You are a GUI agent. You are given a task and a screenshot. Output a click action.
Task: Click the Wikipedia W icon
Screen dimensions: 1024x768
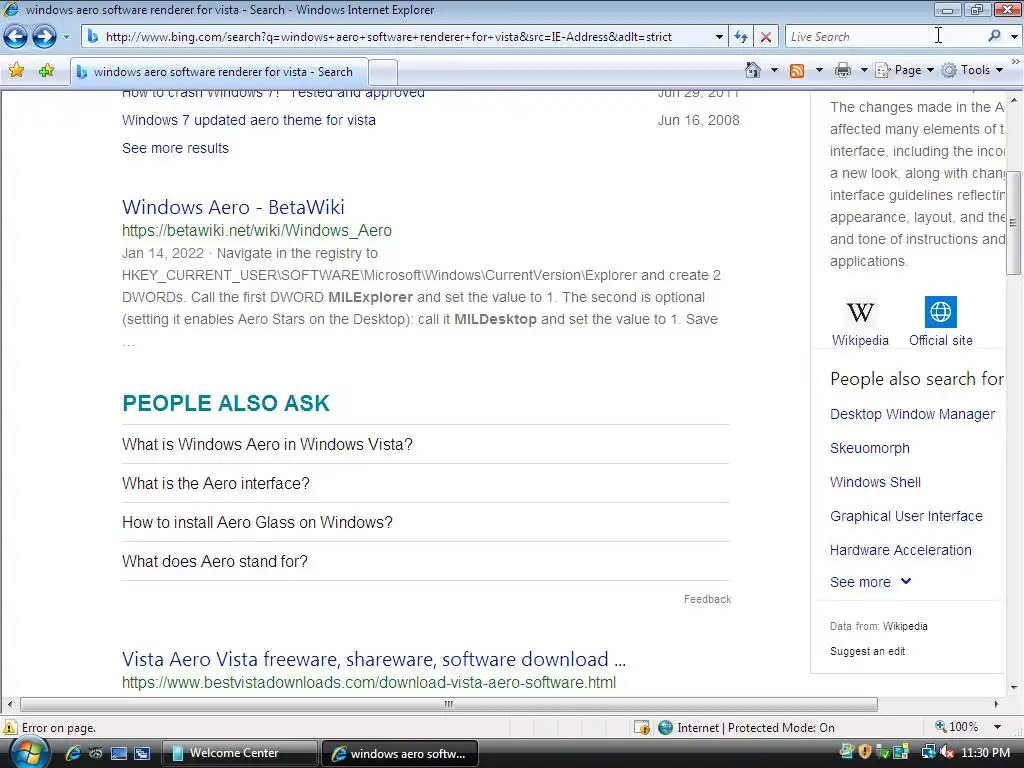point(860,312)
